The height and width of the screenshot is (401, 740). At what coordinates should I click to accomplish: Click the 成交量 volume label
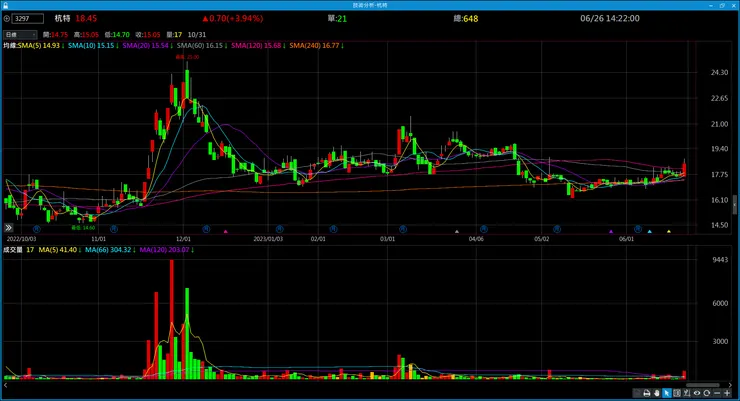(x=13, y=250)
